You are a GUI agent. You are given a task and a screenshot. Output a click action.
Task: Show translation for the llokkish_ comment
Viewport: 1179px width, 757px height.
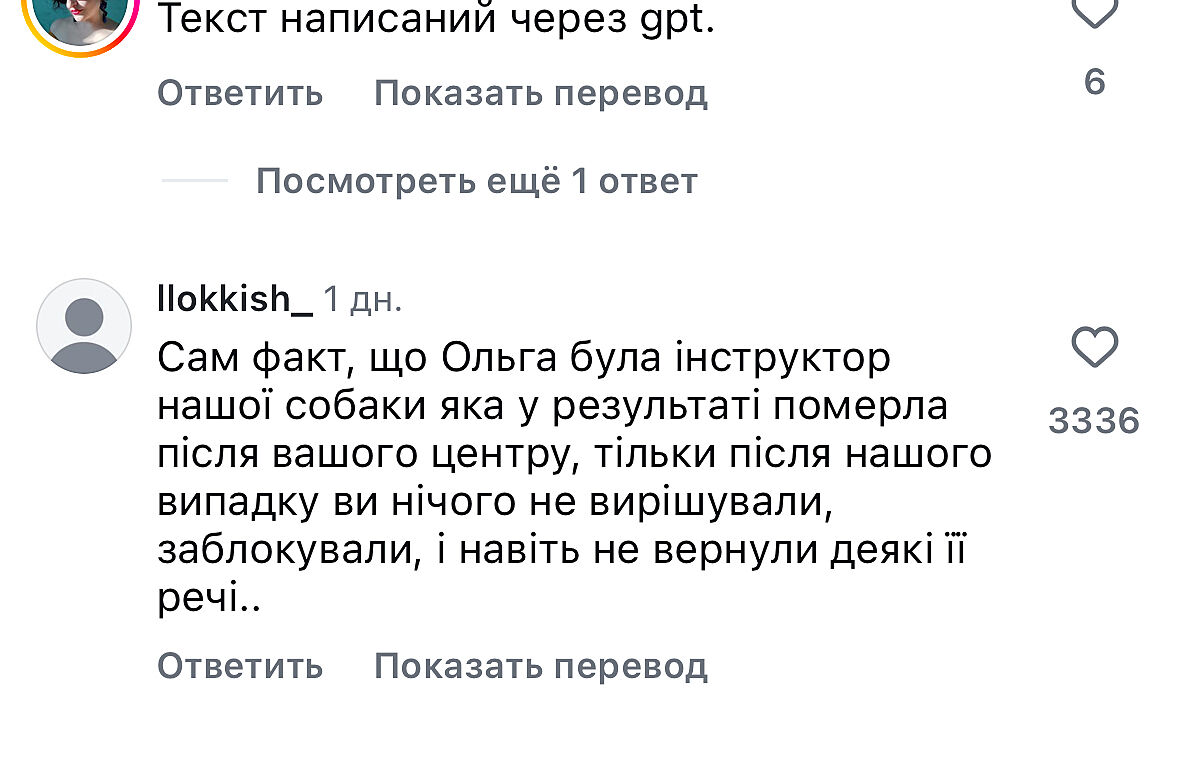click(540, 665)
